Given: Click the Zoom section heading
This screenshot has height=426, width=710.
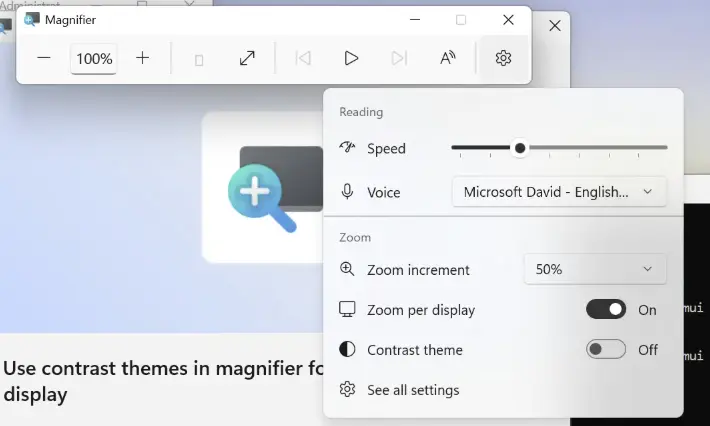Looking at the screenshot, I should pyautogui.click(x=355, y=238).
